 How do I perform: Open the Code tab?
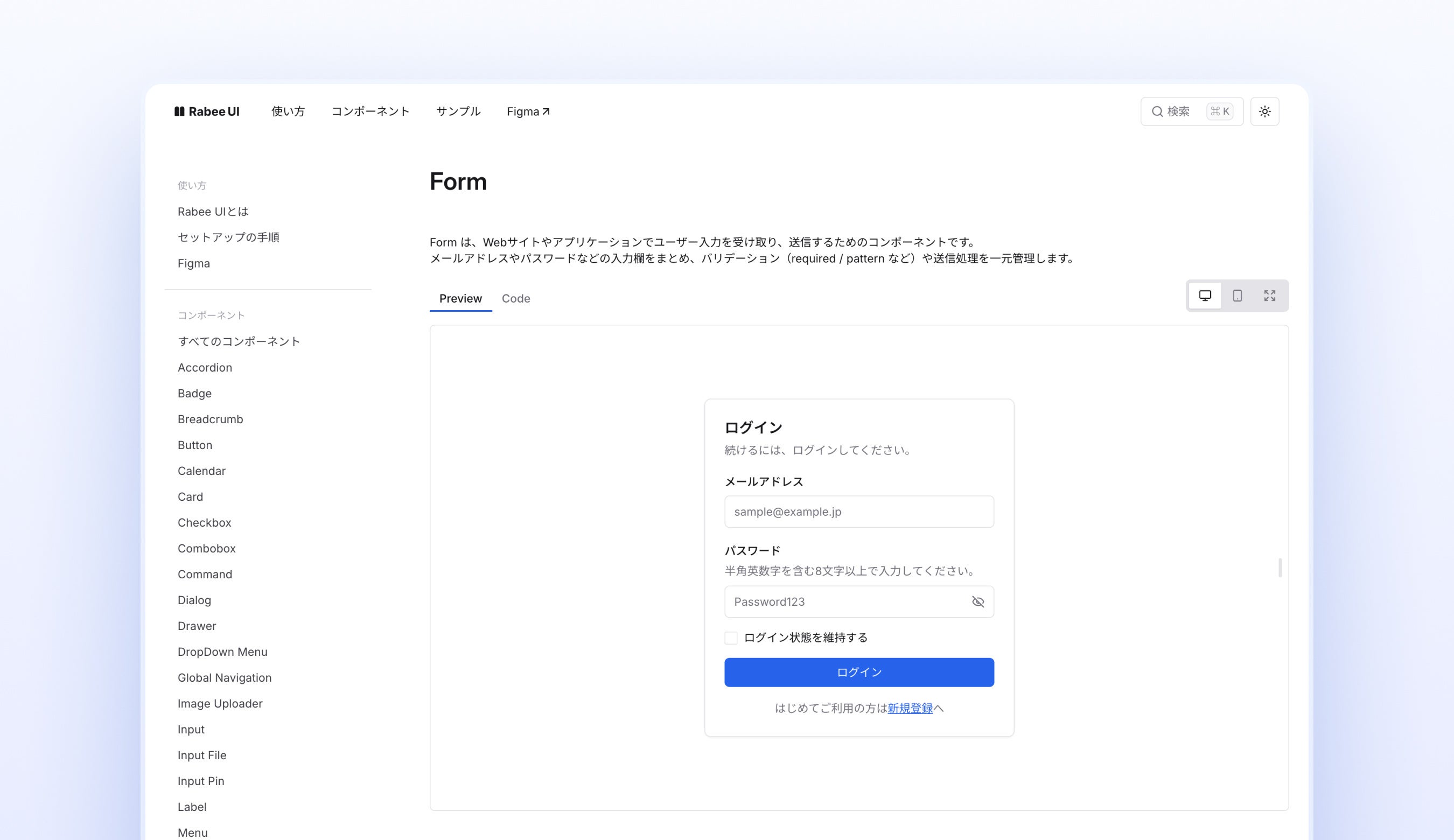(x=515, y=298)
